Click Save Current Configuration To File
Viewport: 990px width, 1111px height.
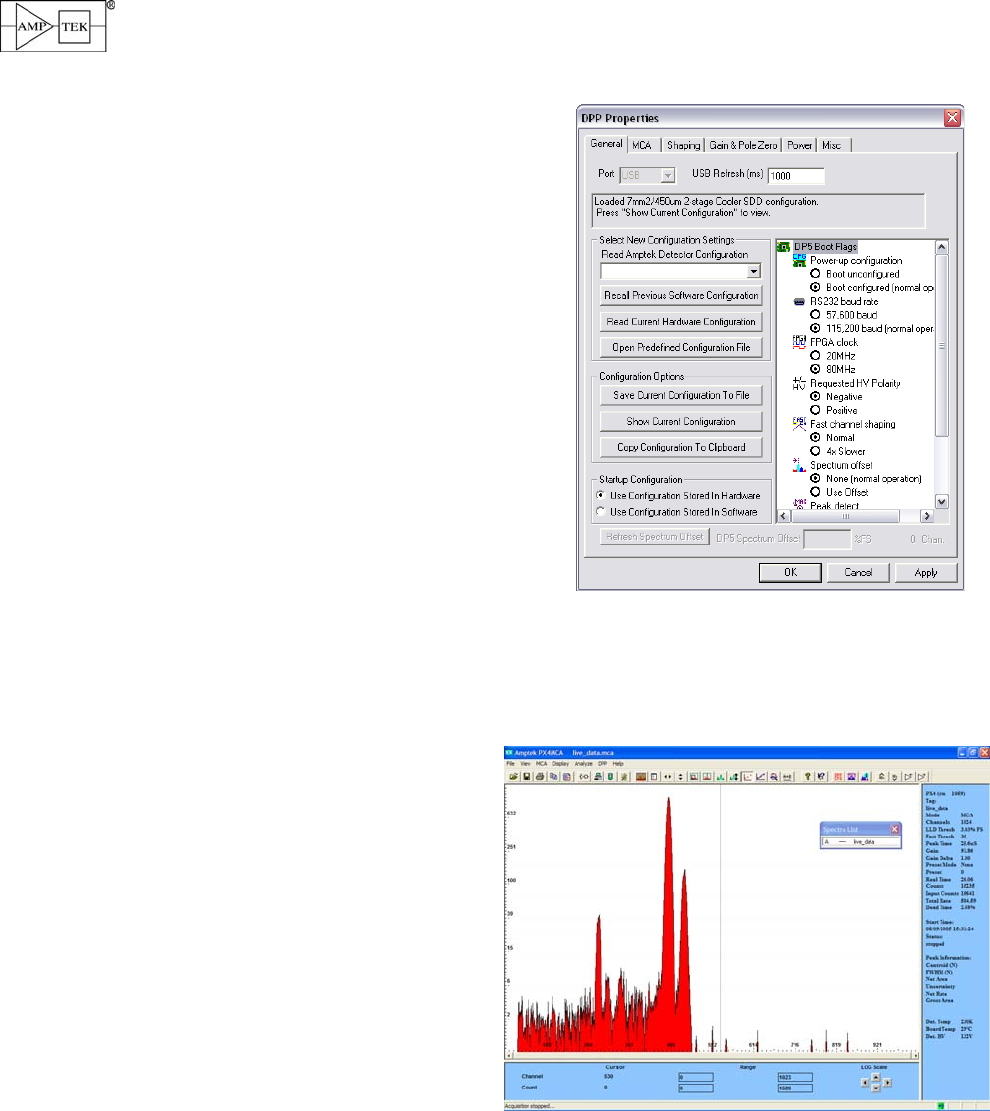[x=681, y=395]
